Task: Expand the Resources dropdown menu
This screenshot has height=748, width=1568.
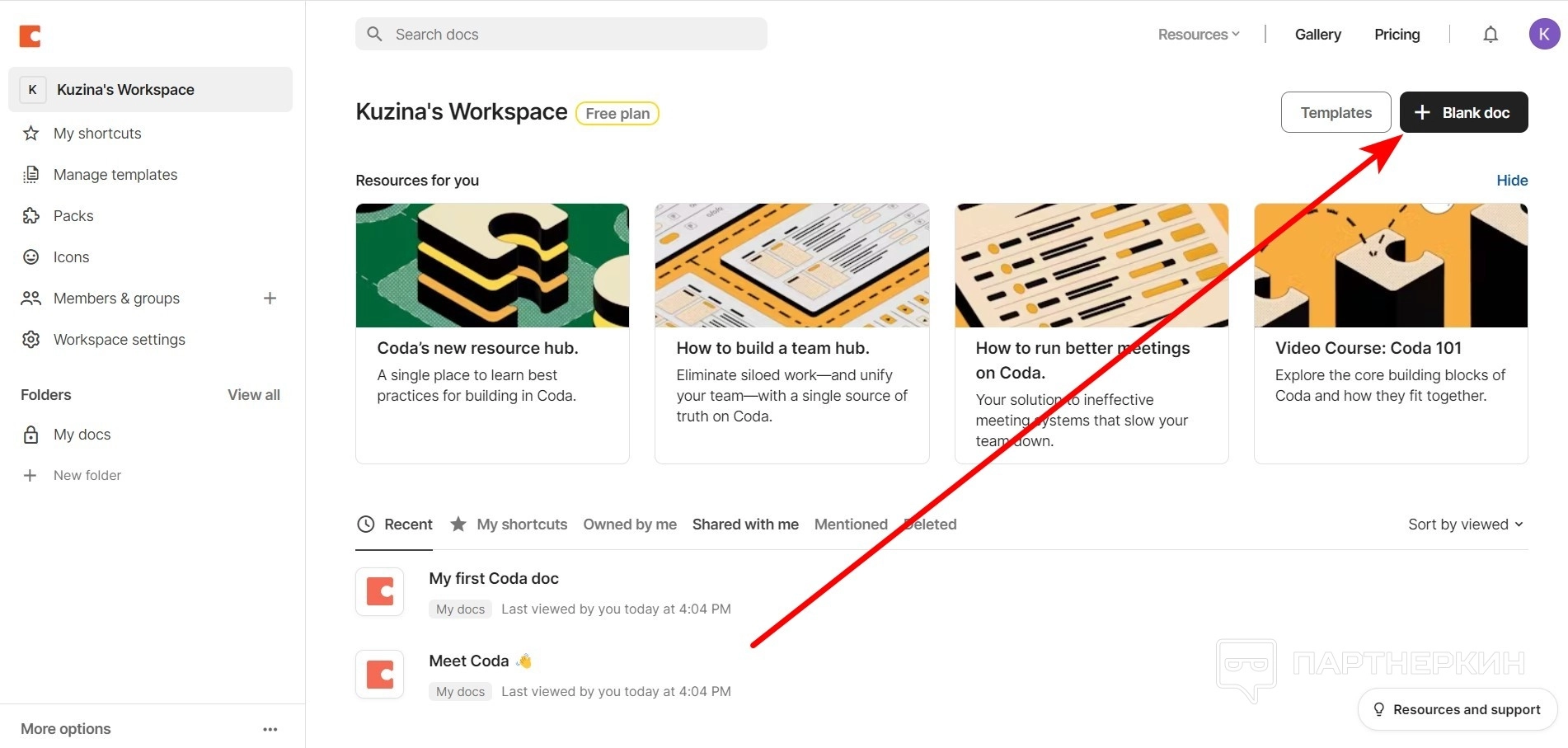Action: [1198, 35]
